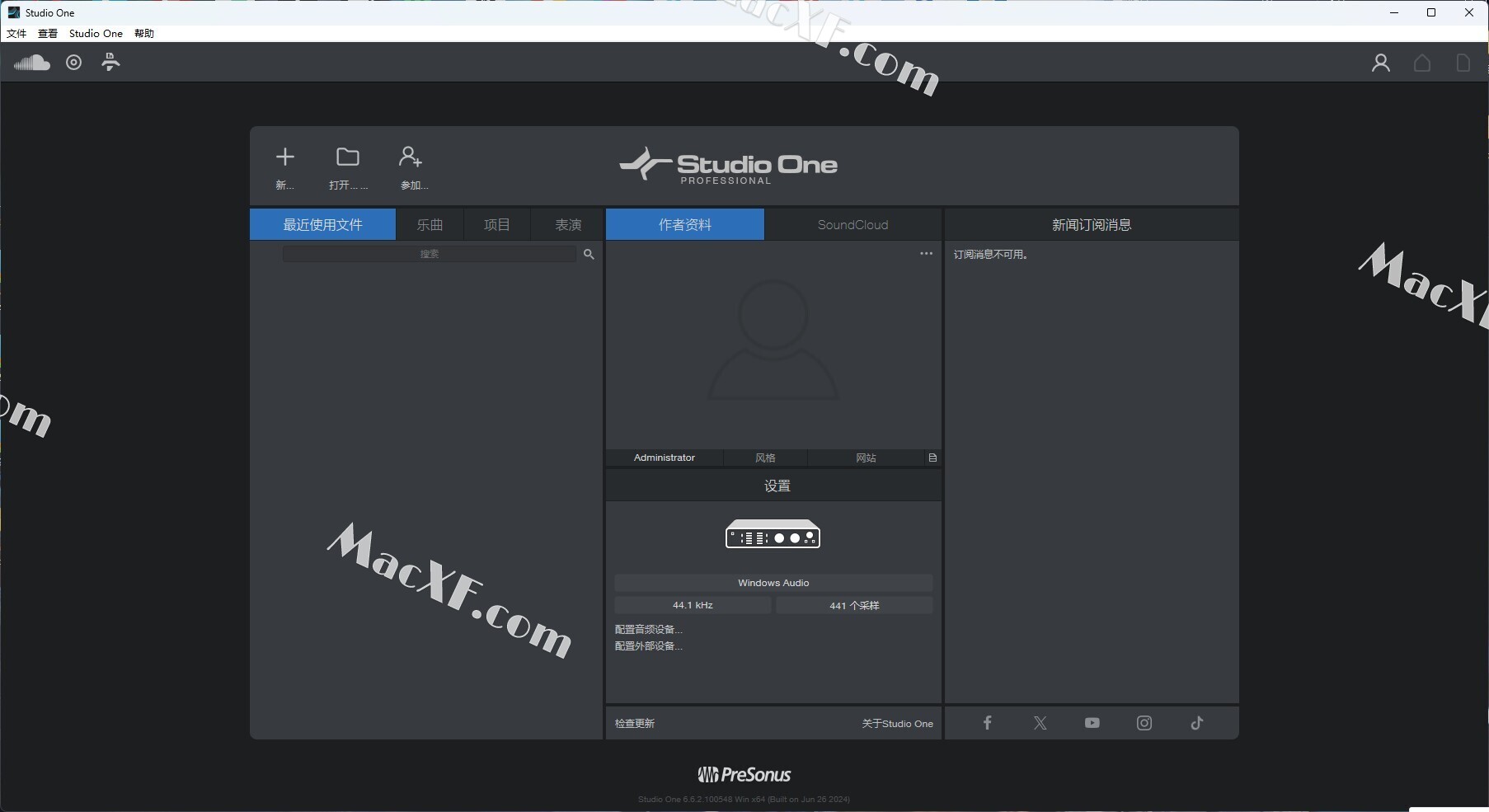Select the 最近使用文件 tab

pos(322,224)
